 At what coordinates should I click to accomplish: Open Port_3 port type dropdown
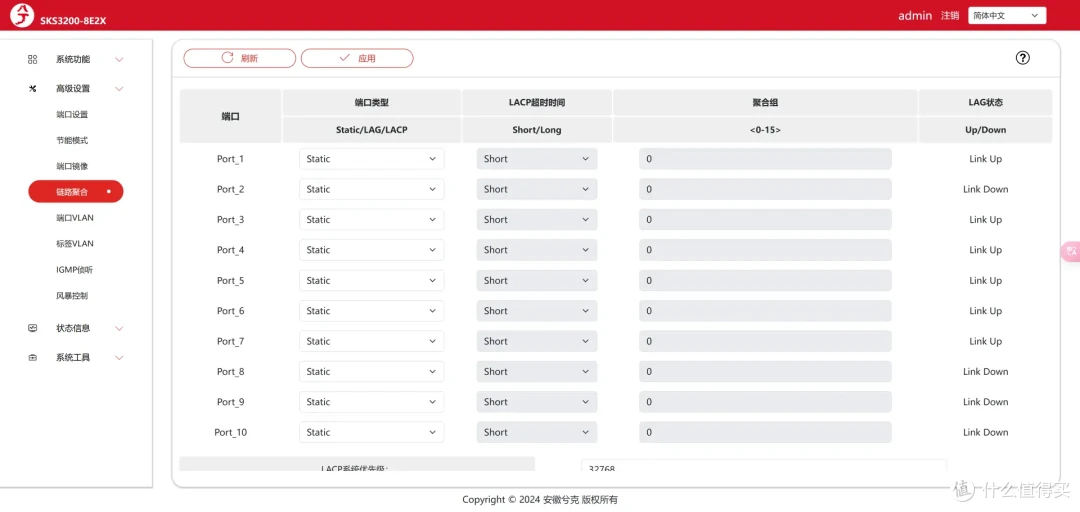[372, 219]
